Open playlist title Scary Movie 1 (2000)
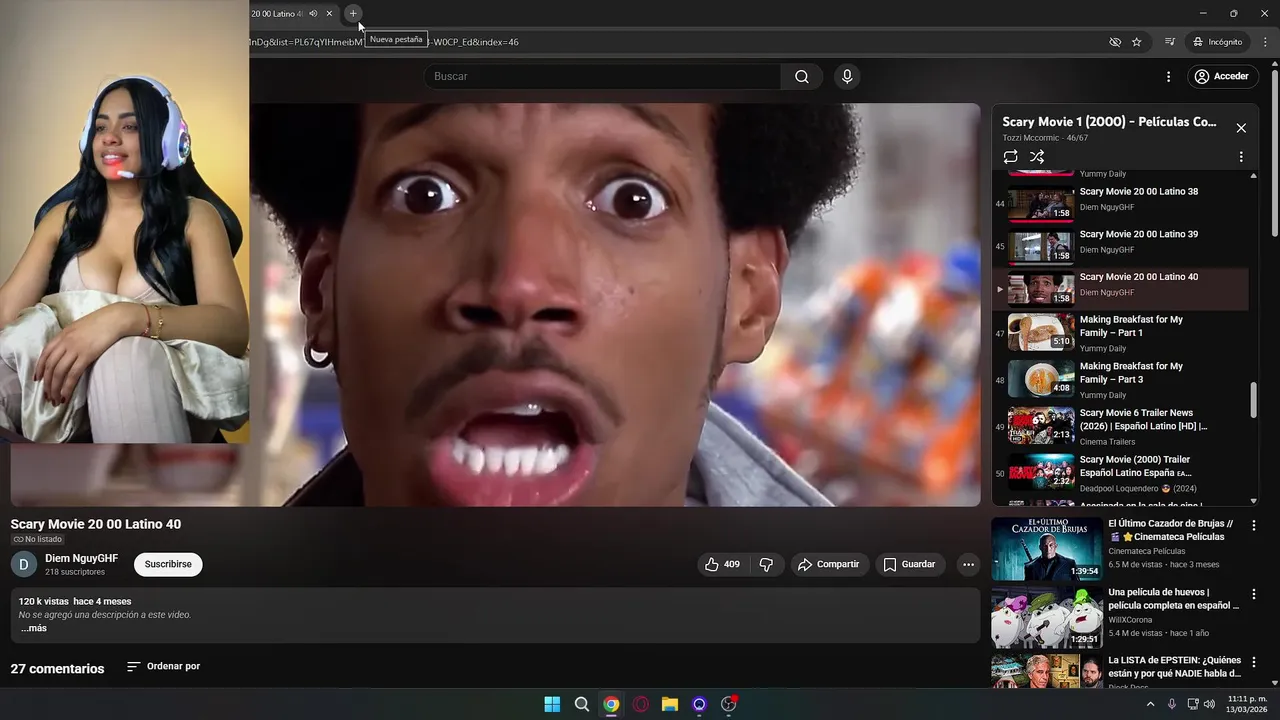This screenshot has height=720, width=1280. point(1109,122)
